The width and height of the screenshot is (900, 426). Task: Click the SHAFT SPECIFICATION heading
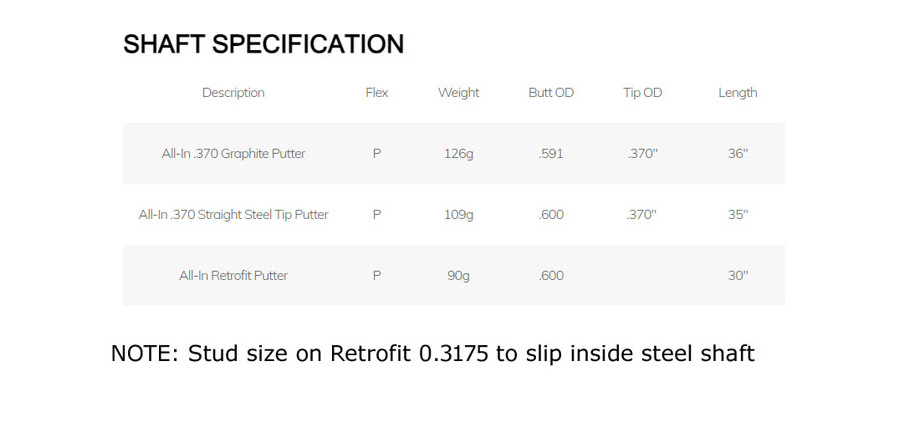(263, 44)
